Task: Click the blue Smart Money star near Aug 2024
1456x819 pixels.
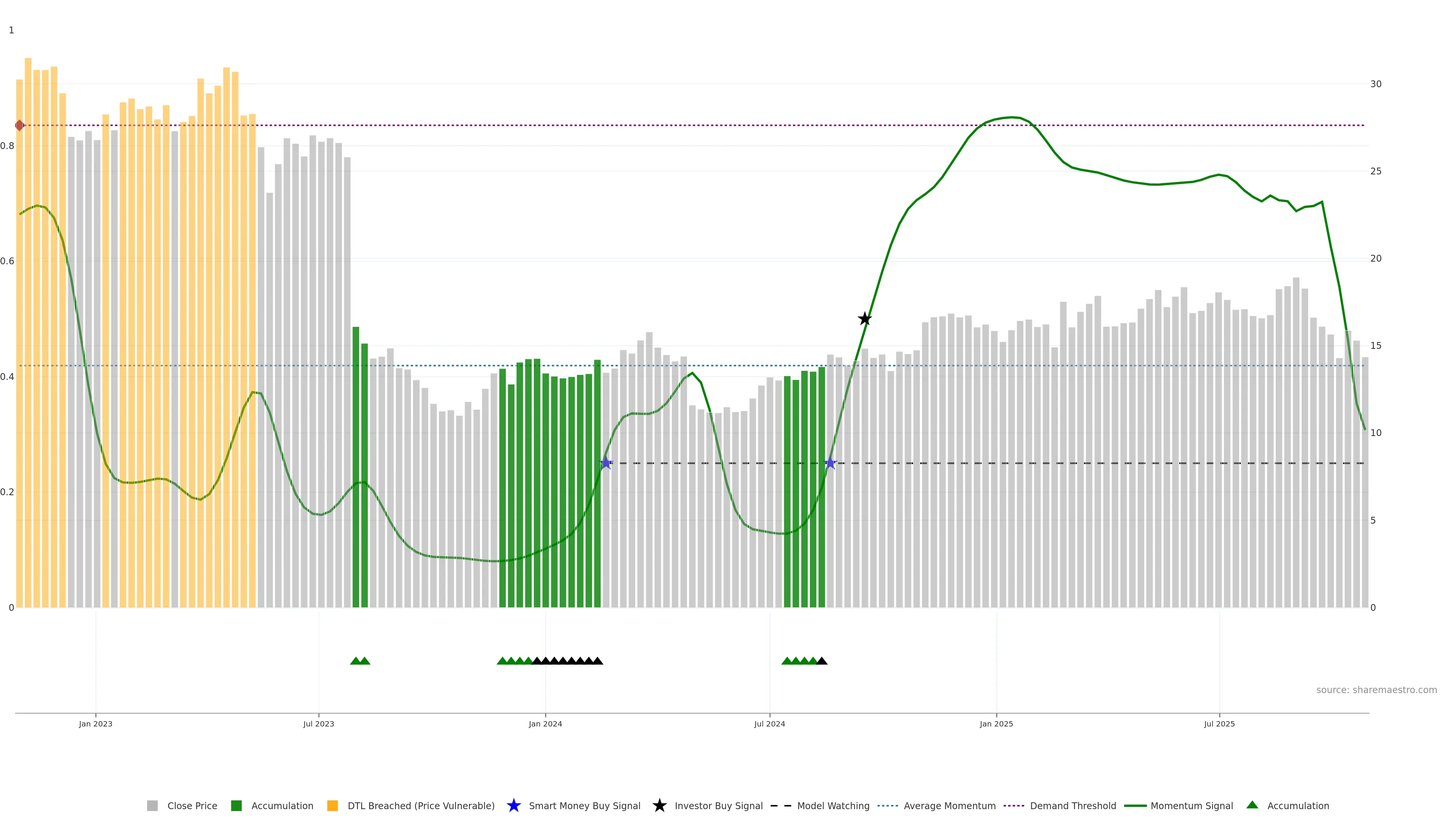Action: (830, 463)
